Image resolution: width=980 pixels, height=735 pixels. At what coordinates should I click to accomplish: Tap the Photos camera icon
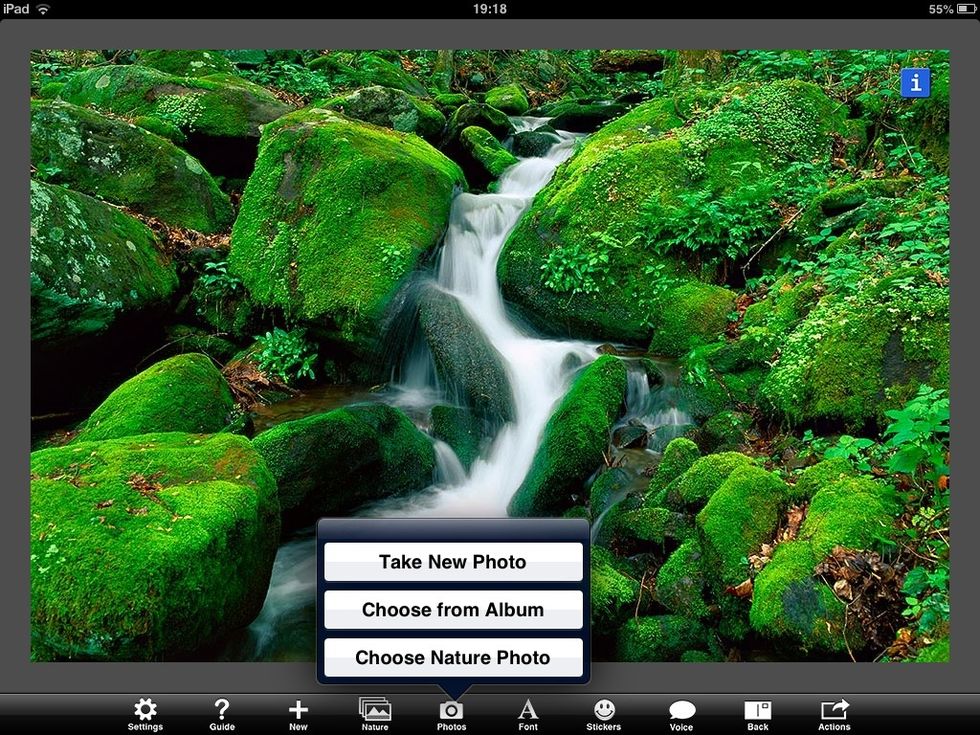pyautogui.click(x=451, y=712)
